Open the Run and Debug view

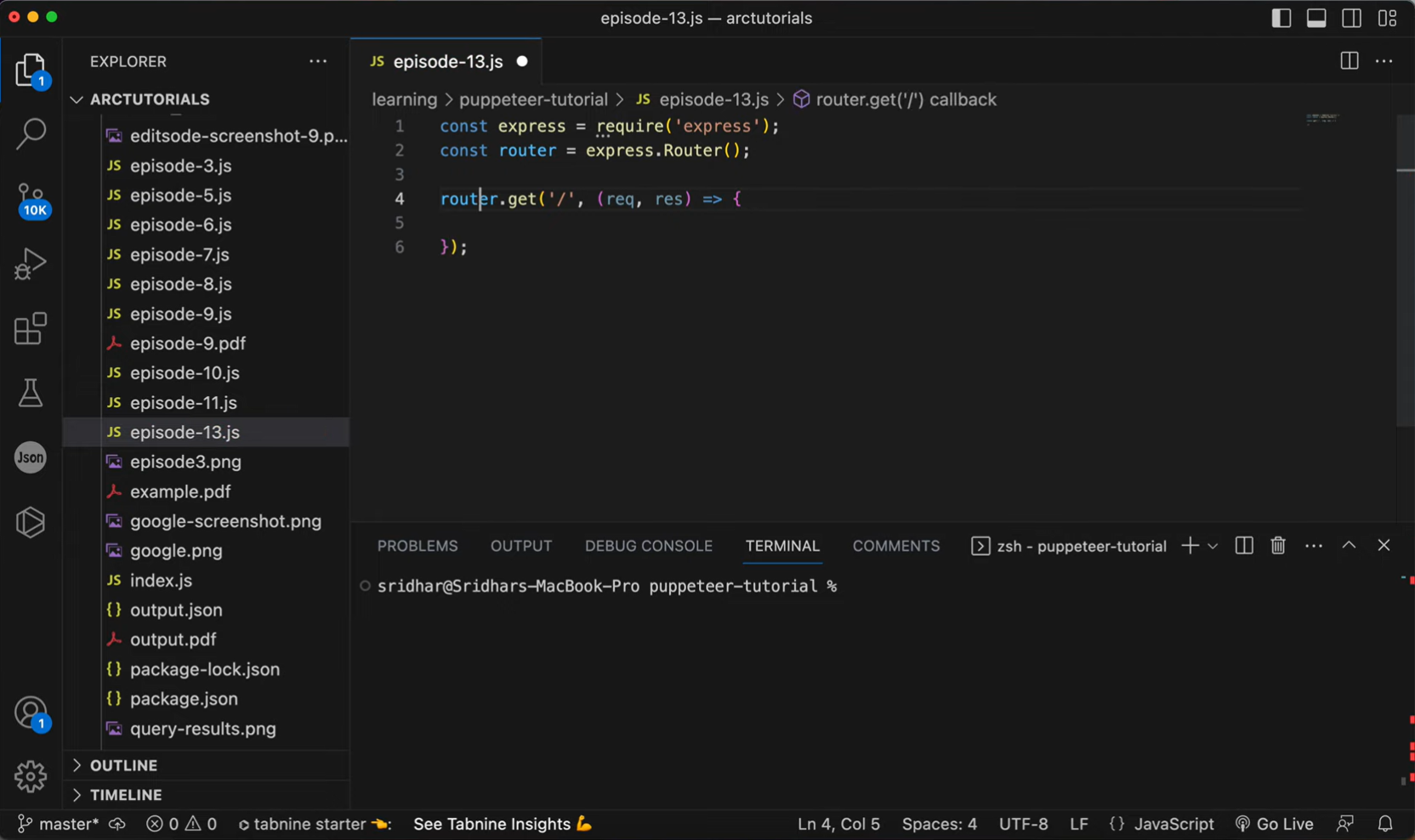[31, 264]
